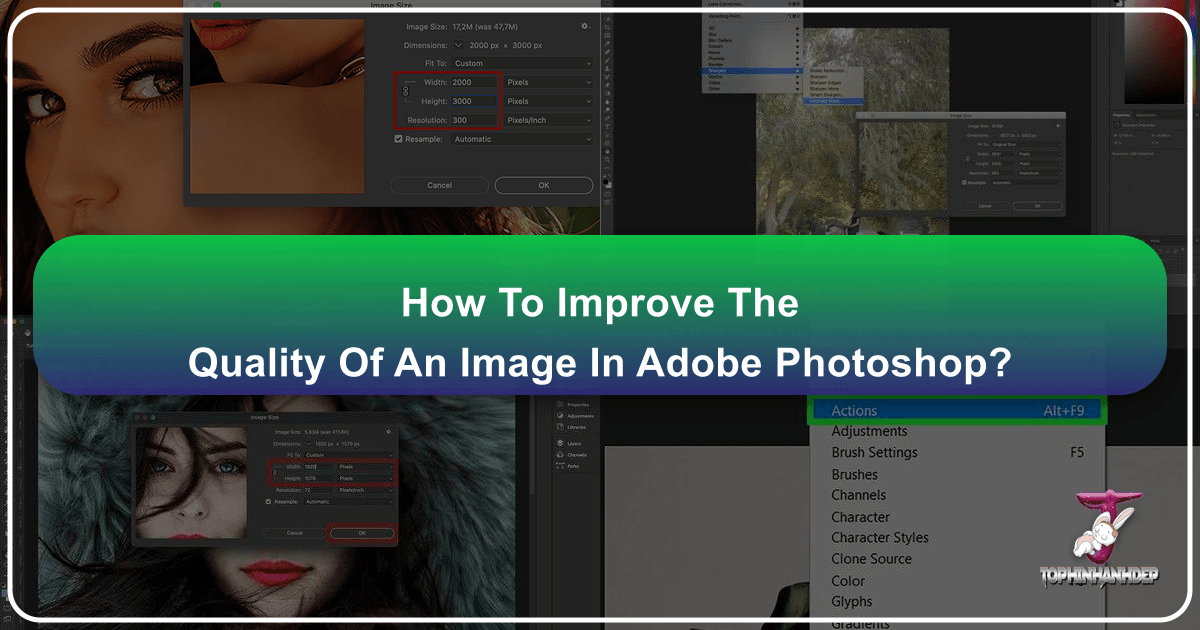Image resolution: width=1200 pixels, height=630 pixels.
Task: Open the Image Size dialog gear menu
Action: tap(584, 26)
